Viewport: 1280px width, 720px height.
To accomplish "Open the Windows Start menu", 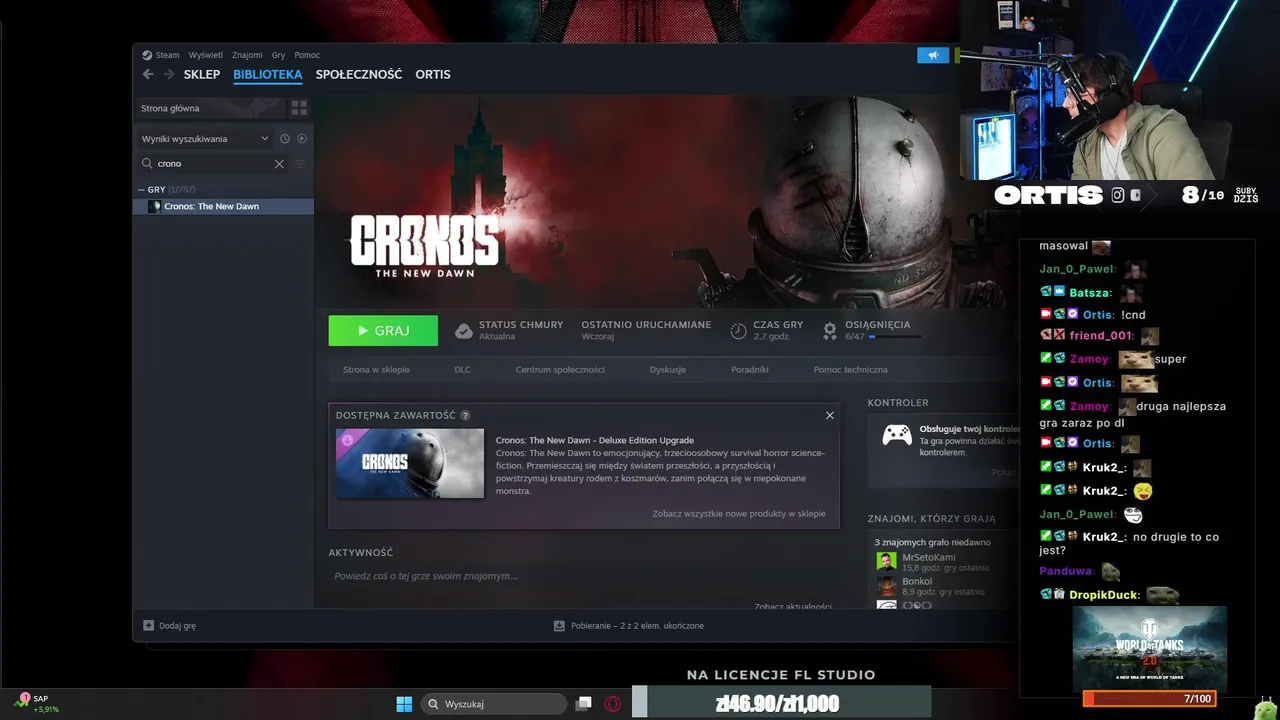I will [404, 704].
